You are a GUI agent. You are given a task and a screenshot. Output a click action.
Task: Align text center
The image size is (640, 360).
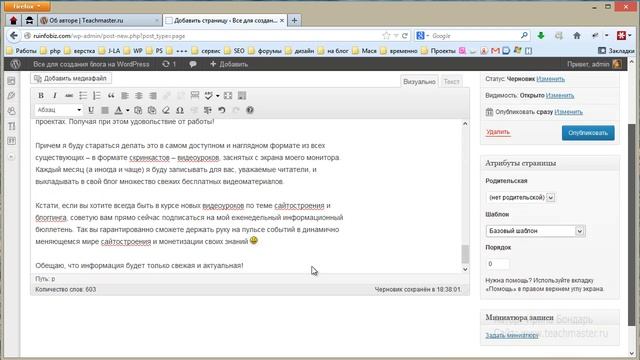point(139,96)
